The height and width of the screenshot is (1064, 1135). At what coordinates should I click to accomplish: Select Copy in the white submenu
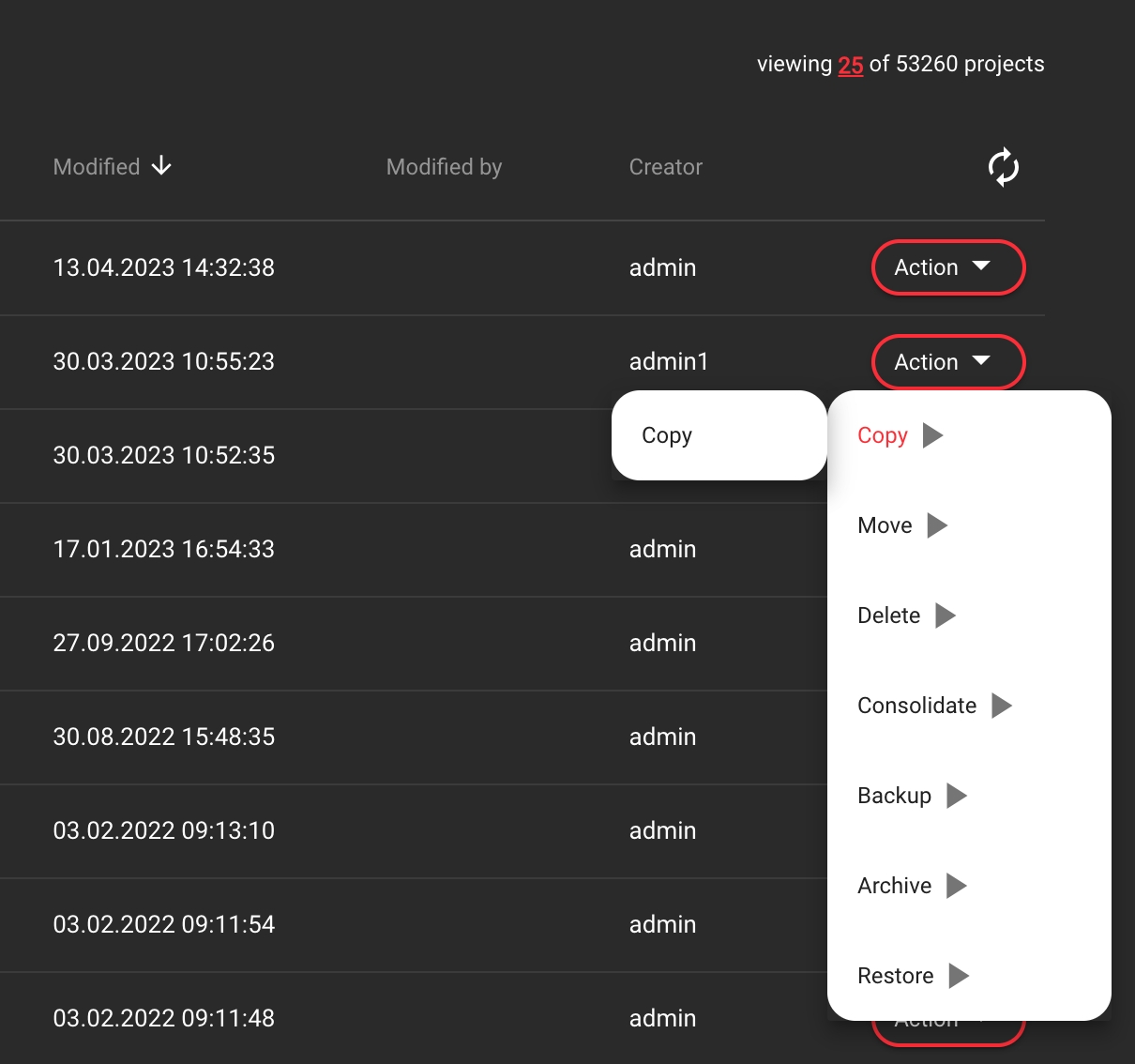(x=667, y=435)
